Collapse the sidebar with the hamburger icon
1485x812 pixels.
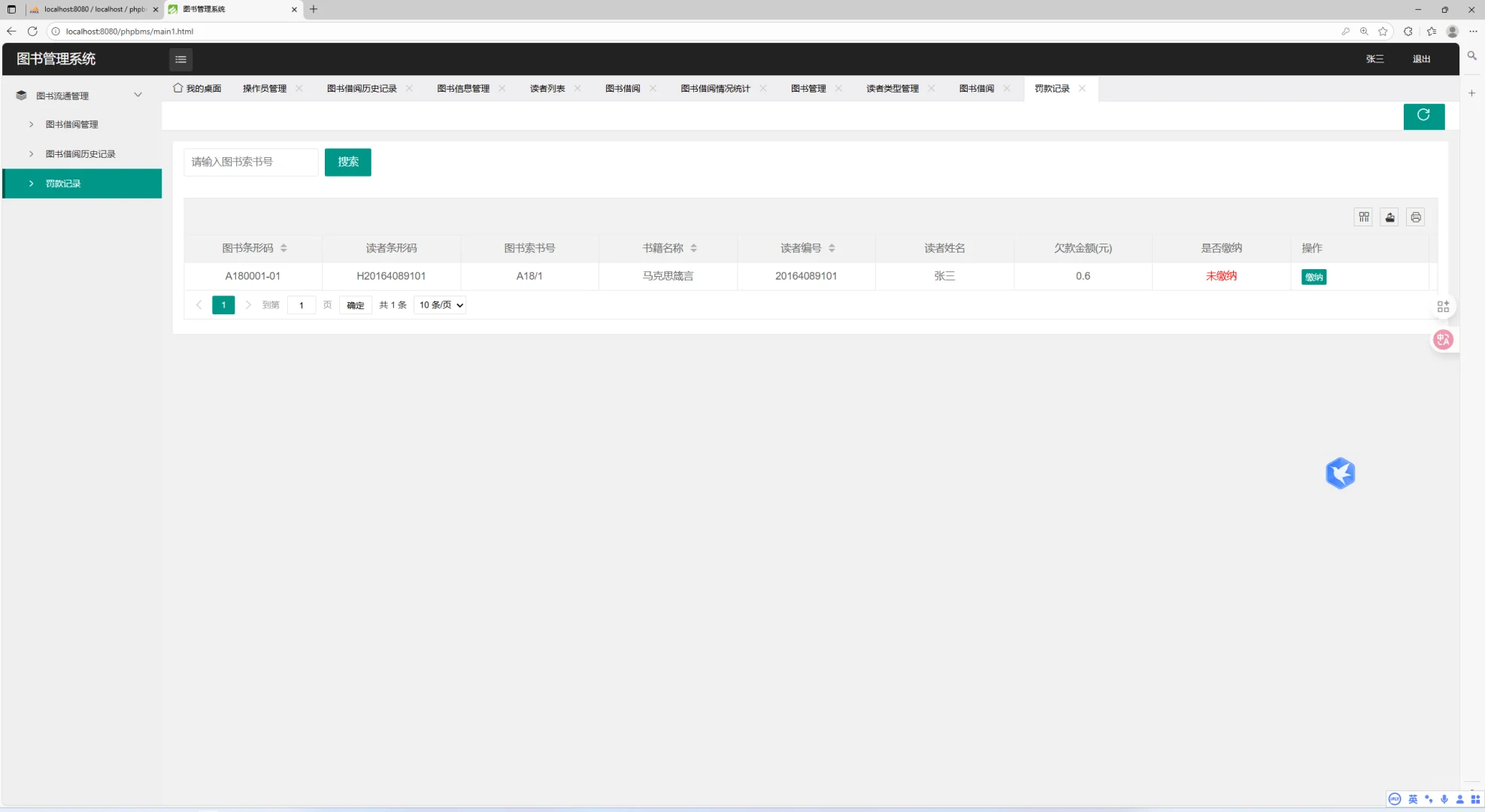180,59
